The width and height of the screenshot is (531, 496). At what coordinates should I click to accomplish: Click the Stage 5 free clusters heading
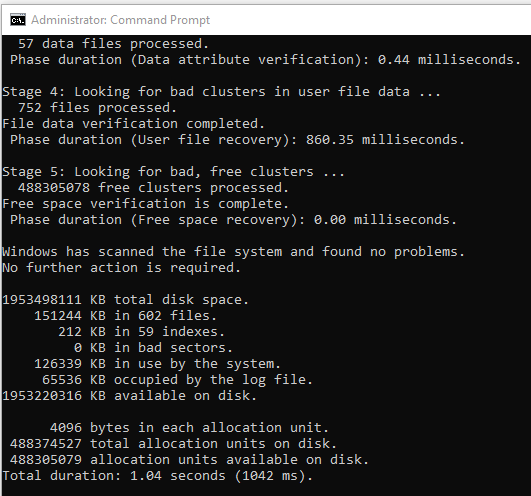click(173, 172)
